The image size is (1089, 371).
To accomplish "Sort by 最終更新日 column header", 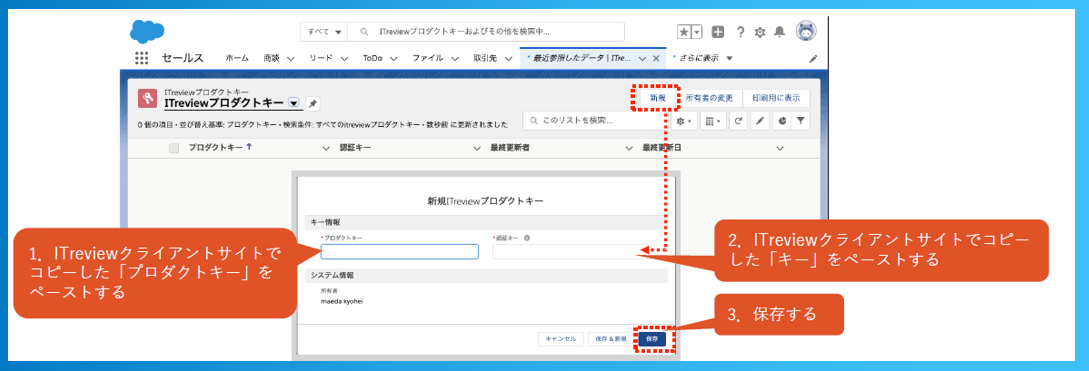I will point(663,148).
